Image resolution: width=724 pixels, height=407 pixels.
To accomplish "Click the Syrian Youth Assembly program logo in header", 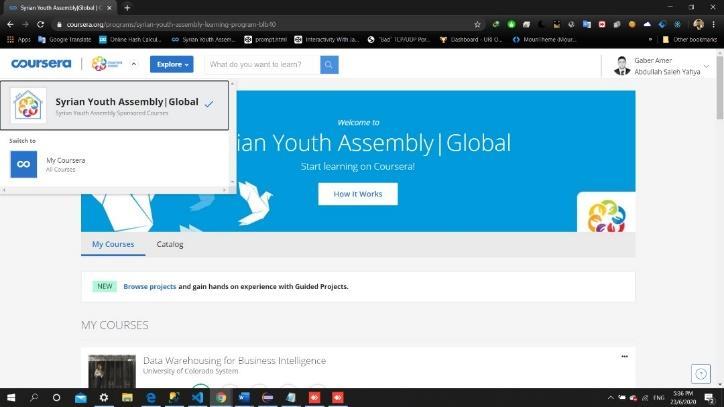I will pos(107,64).
